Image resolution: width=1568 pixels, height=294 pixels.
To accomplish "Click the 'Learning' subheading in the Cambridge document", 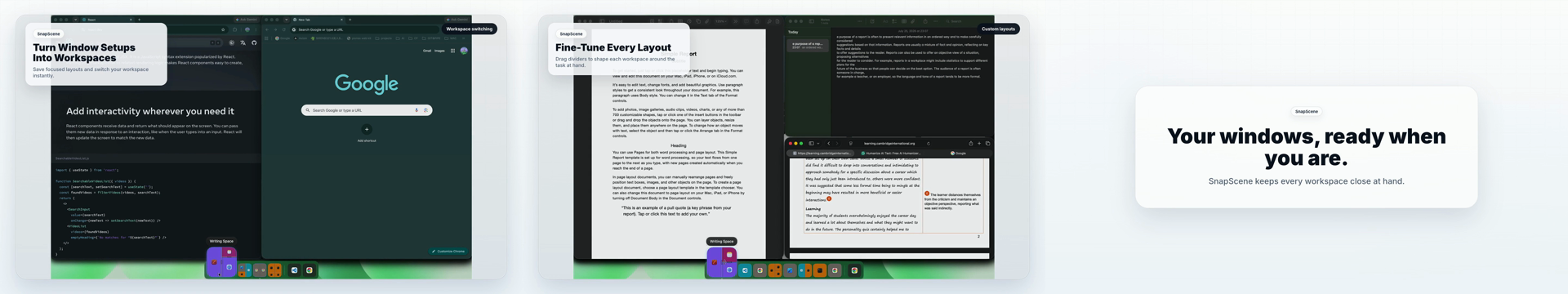I will [x=813, y=208].
